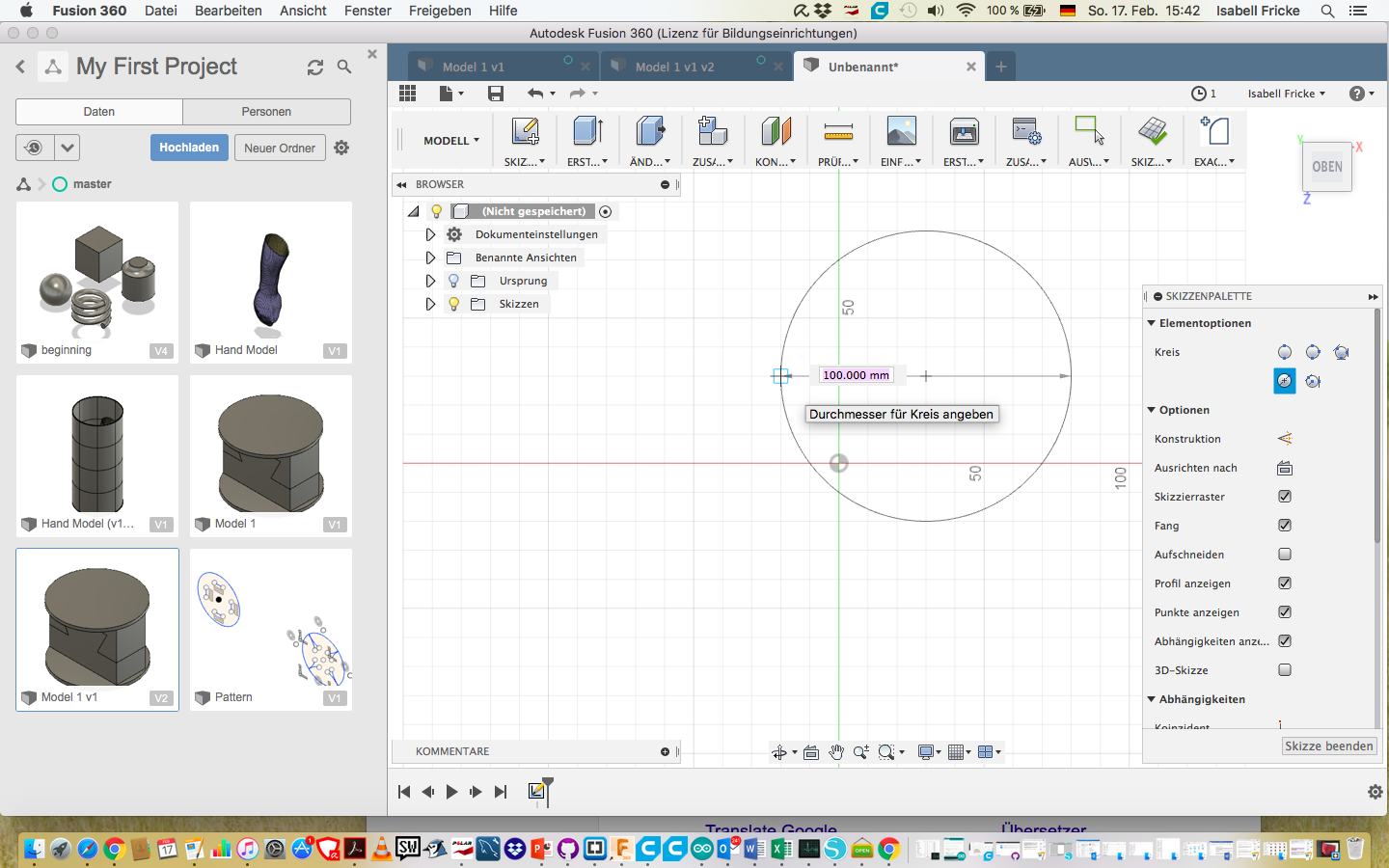1389x868 pixels.
Task: Click the Zusammenfügen assemble icon
Action: [713, 132]
